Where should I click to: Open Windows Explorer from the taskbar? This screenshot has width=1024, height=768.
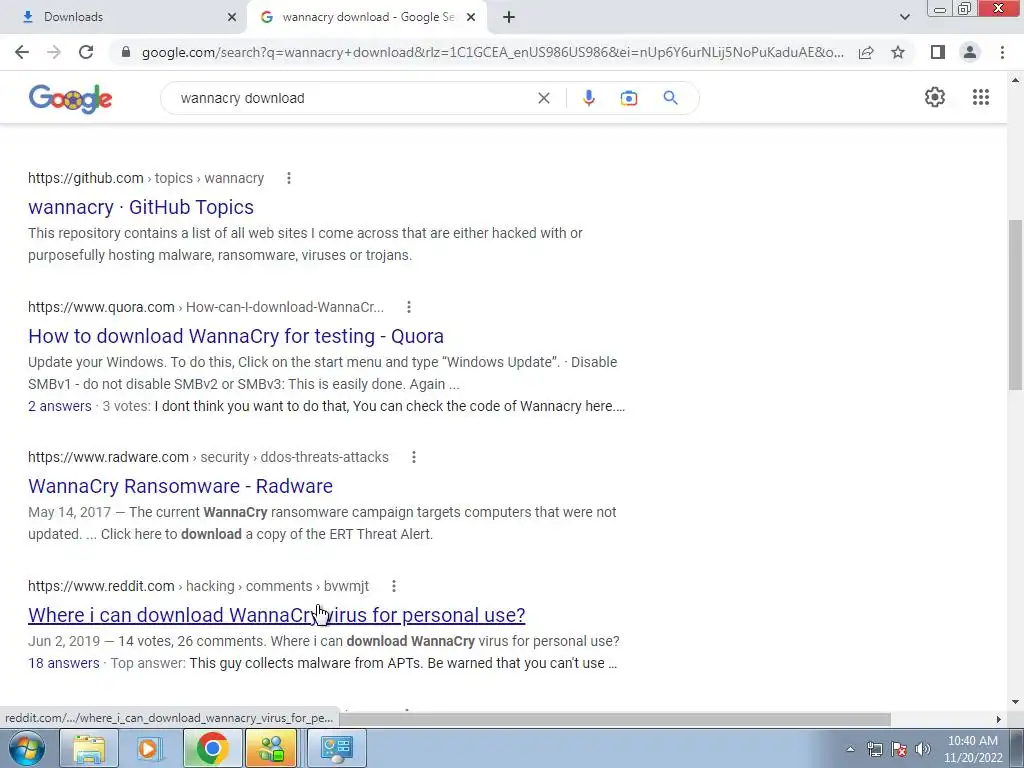click(89, 748)
